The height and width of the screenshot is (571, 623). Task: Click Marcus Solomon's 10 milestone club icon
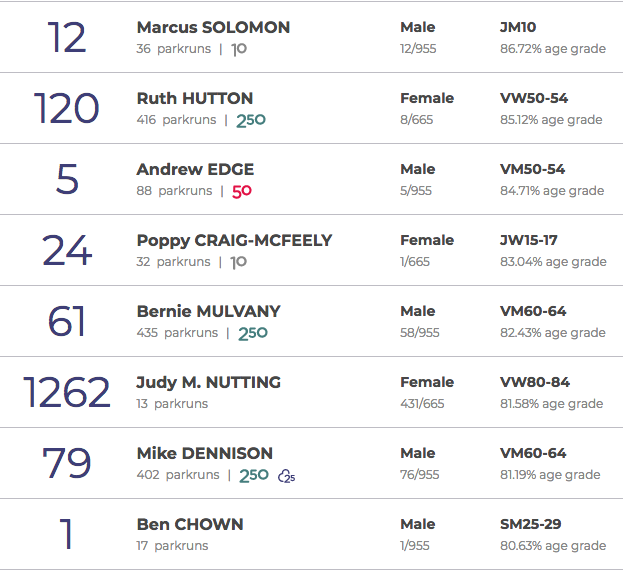pyautogui.click(x=239, y=49)
